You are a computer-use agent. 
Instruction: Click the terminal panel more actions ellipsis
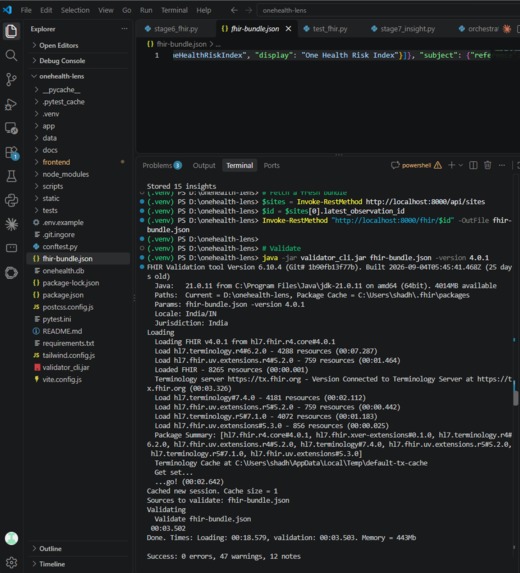[502, 165]
